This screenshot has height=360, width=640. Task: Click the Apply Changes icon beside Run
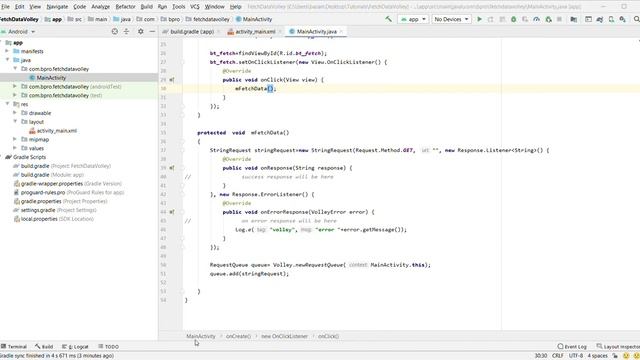click(491, 19)
